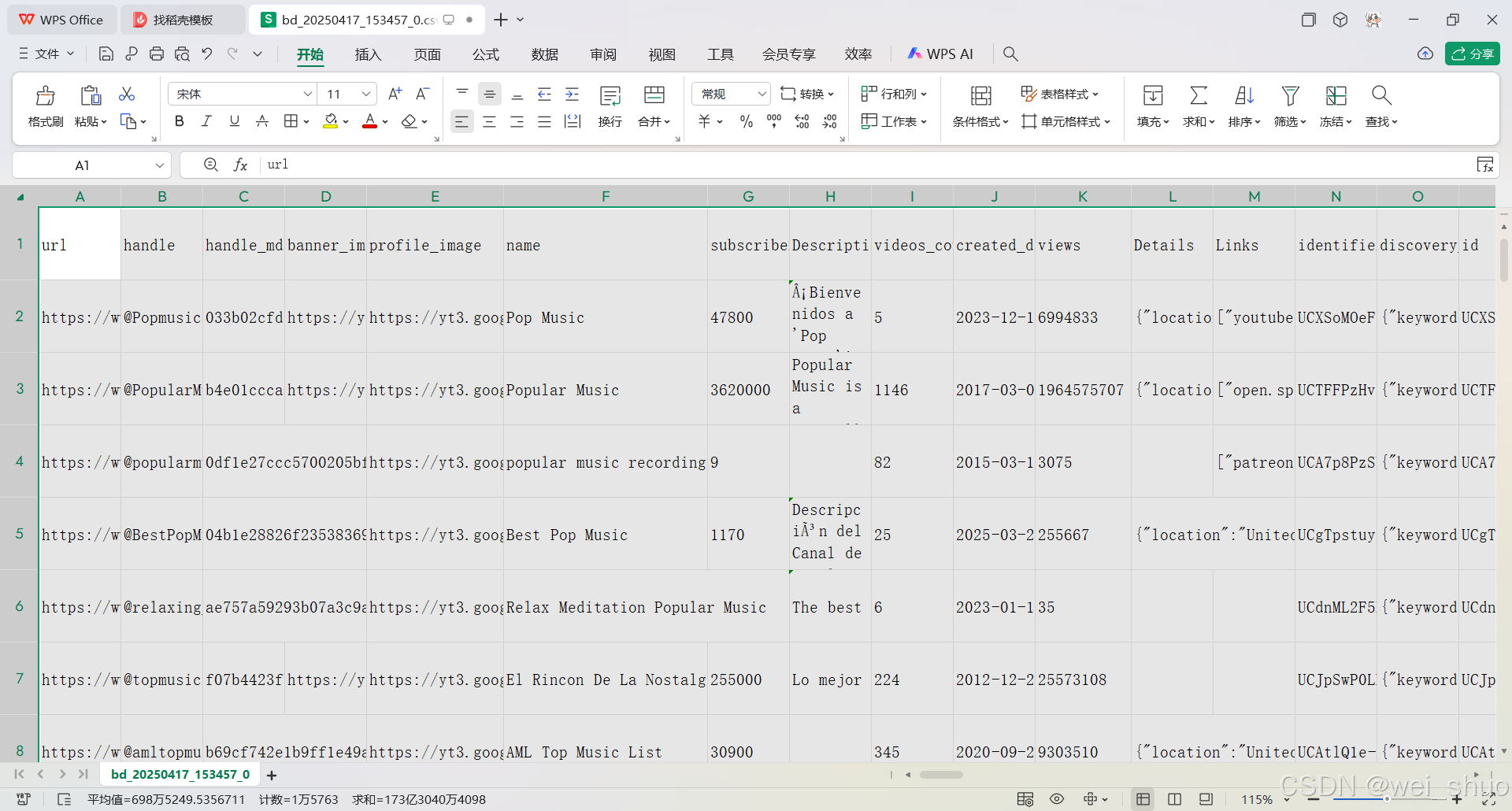This screenshot has width=1512, height=811.
Task: Open the font name dropdown
Action: coord(308,94)
